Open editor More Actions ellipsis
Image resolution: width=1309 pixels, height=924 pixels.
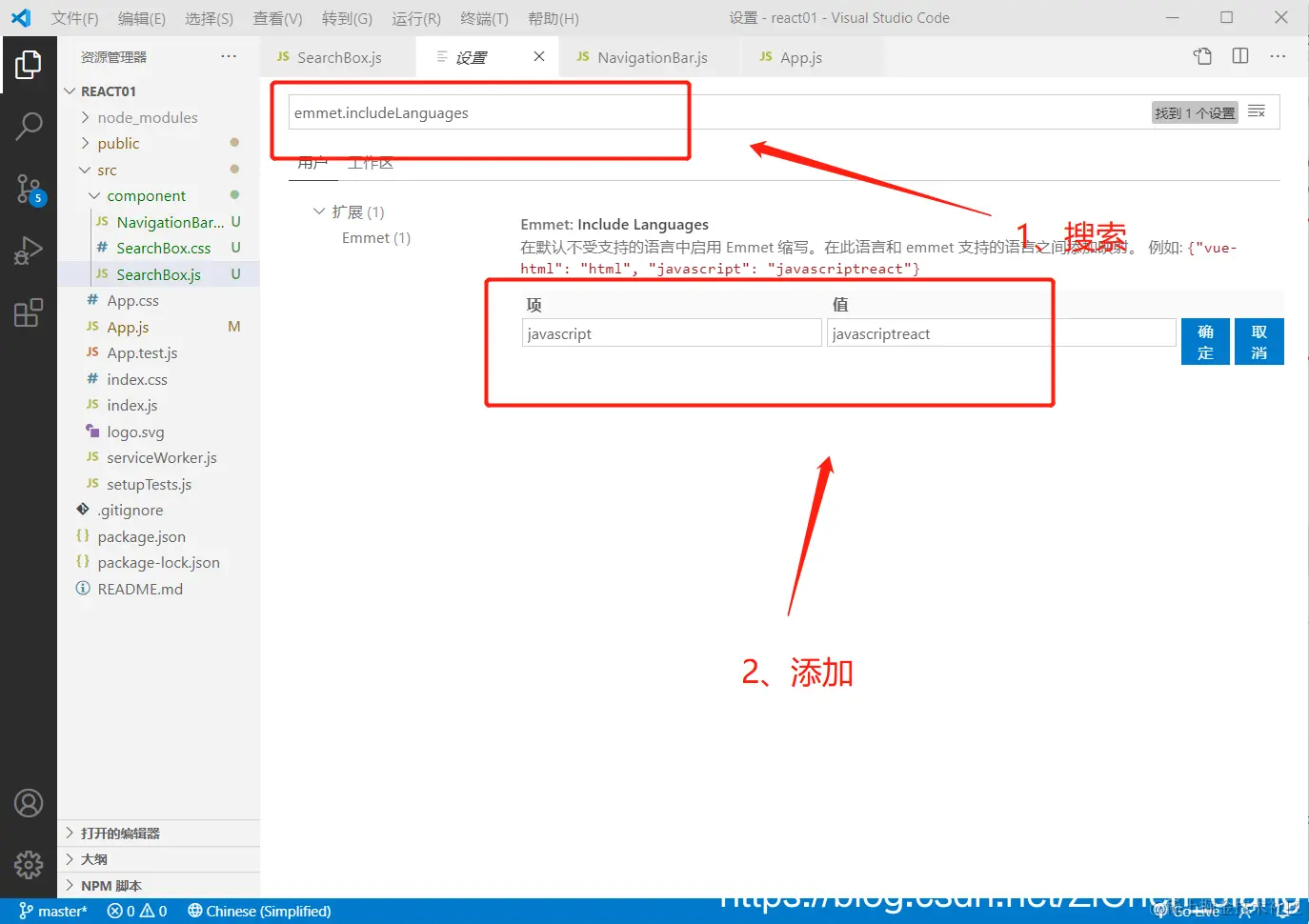coord(1278,56)
